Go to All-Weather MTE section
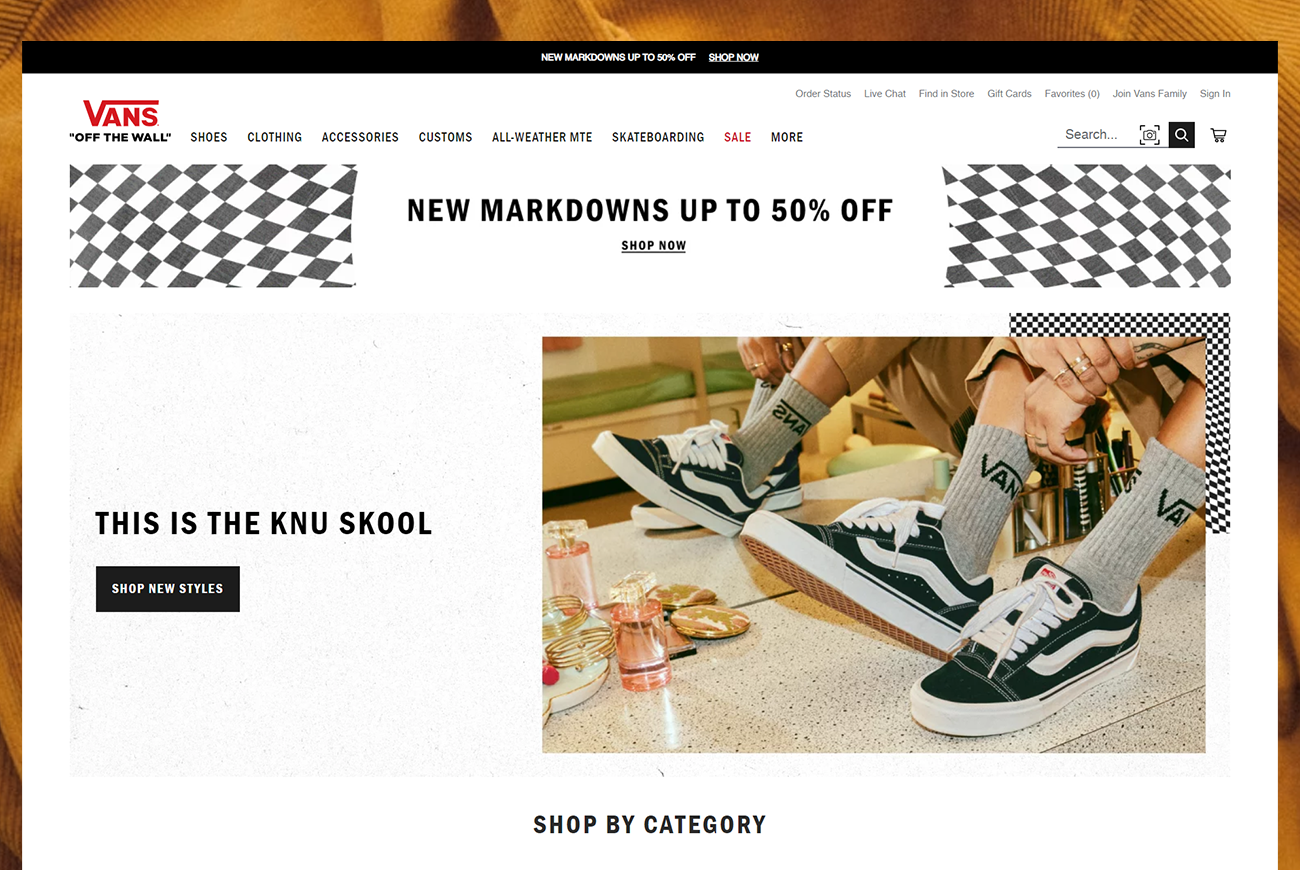This screenshot has width=1300, height=870. pyautogui.click(x=542, y=137)
